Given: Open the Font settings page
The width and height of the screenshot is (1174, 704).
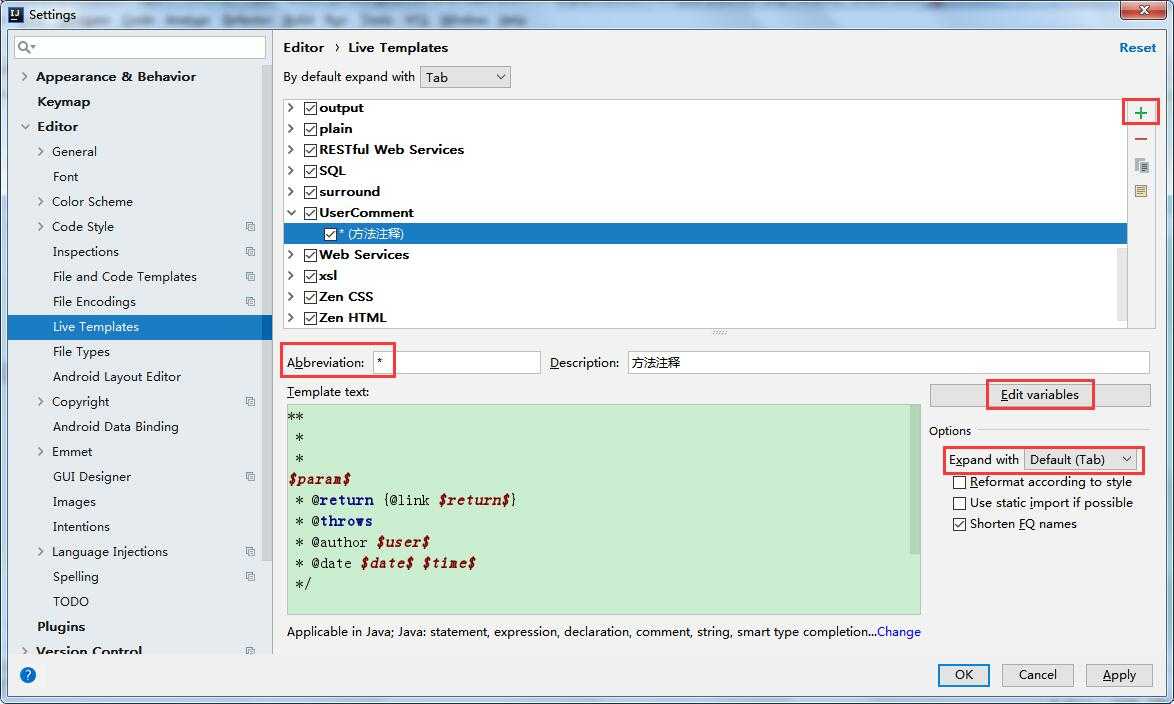Looking at the screenshot, I should (x=65, y=177).
